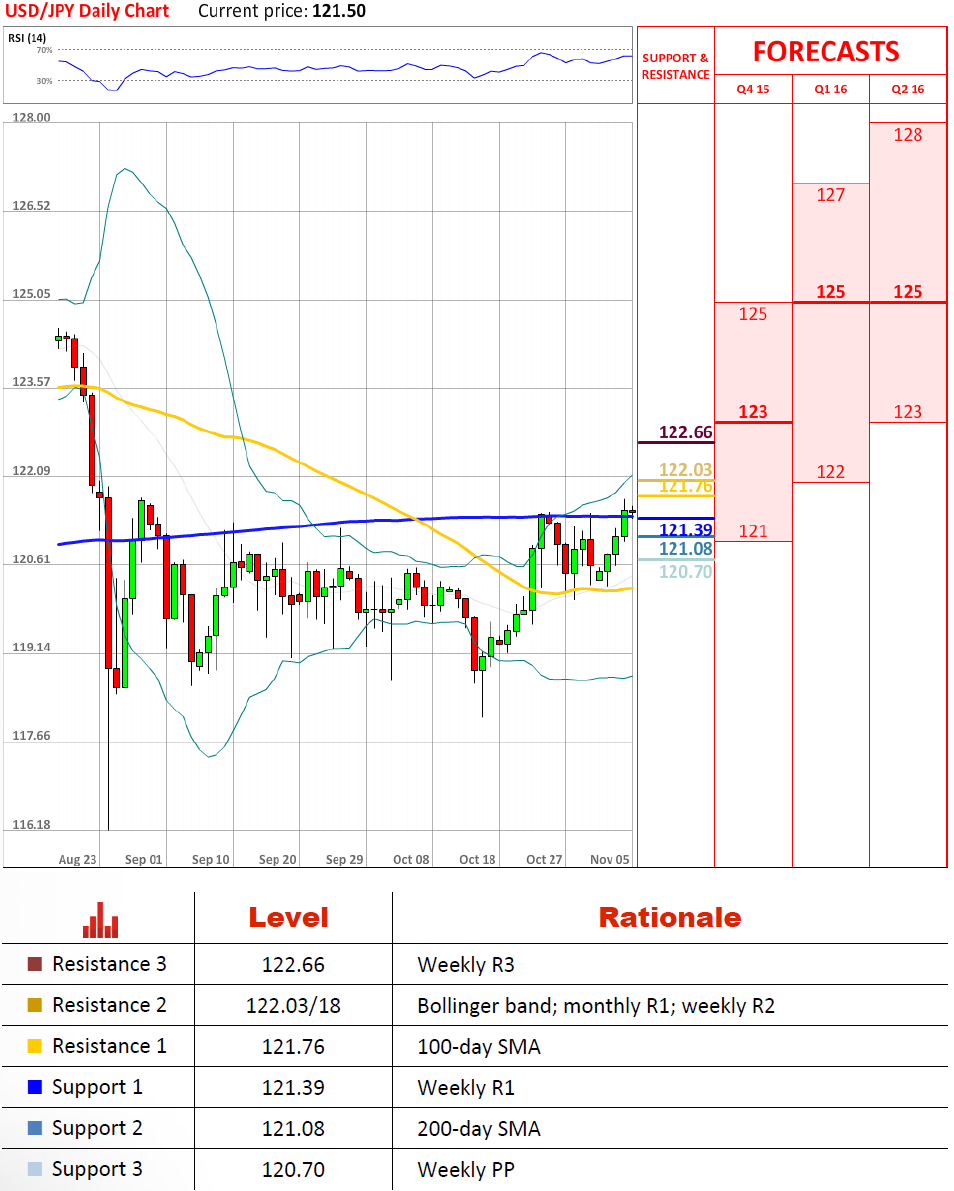Click the 122 forecast in Q1 16
The image size is (954, 1191).
click(x=831, y=472)
